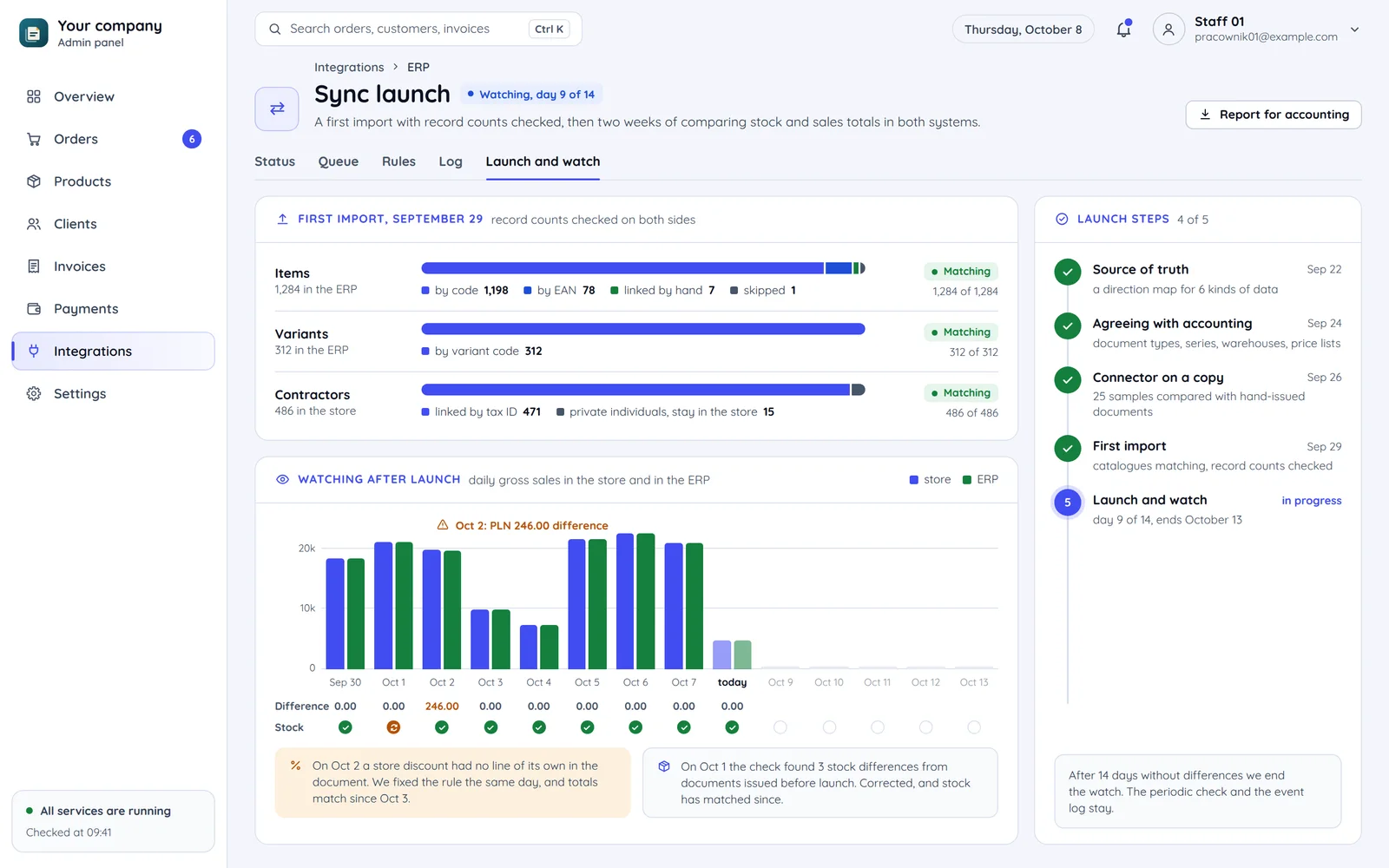The width and height of the screenshot is (1389, 868).
Task: Select the empty Oct 9 stock circle
Action: coord(780,727)
